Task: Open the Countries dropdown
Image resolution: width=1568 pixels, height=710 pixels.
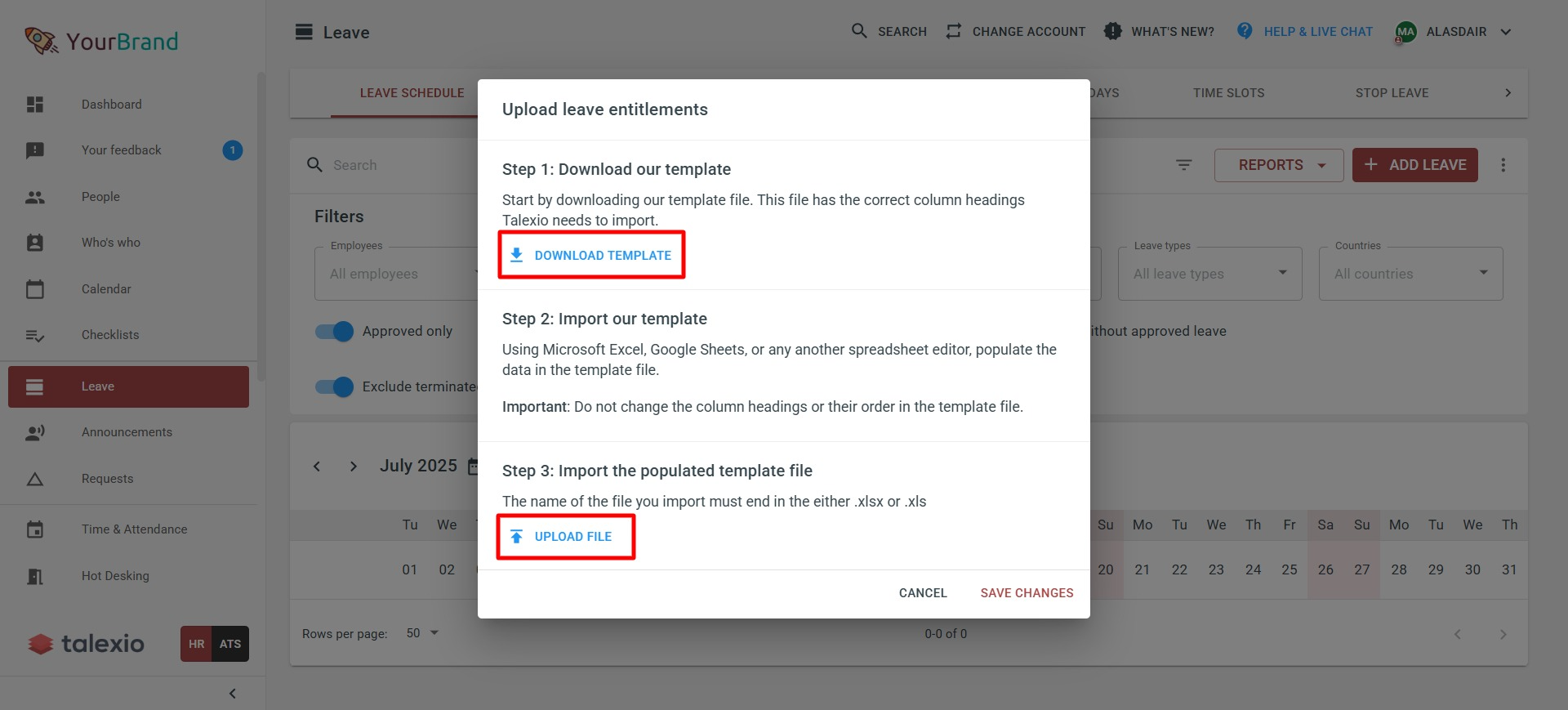Action: tap(1410, 274)
